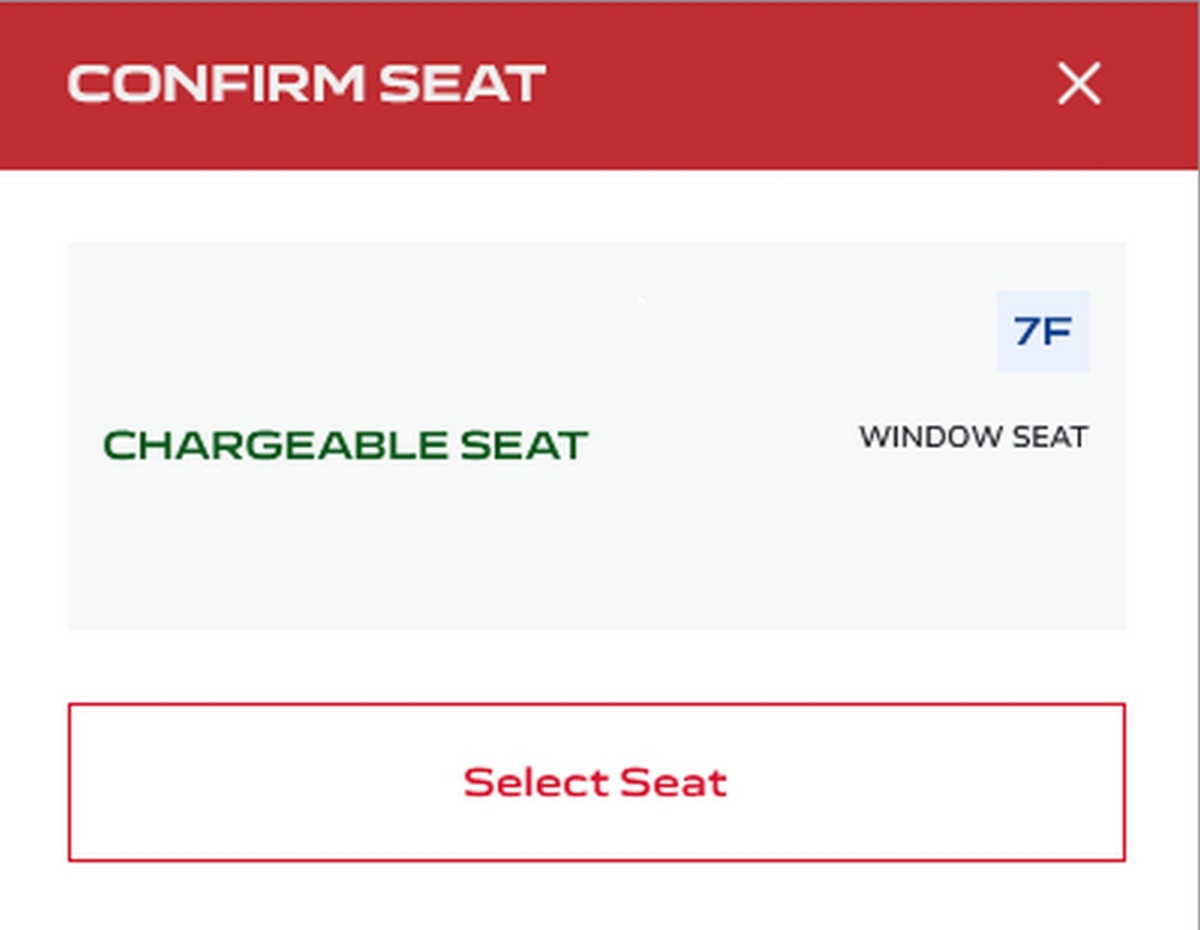Click the word SEAT in the header title
This screenshot has width=1200, height=930.
(x=463, y=84)
